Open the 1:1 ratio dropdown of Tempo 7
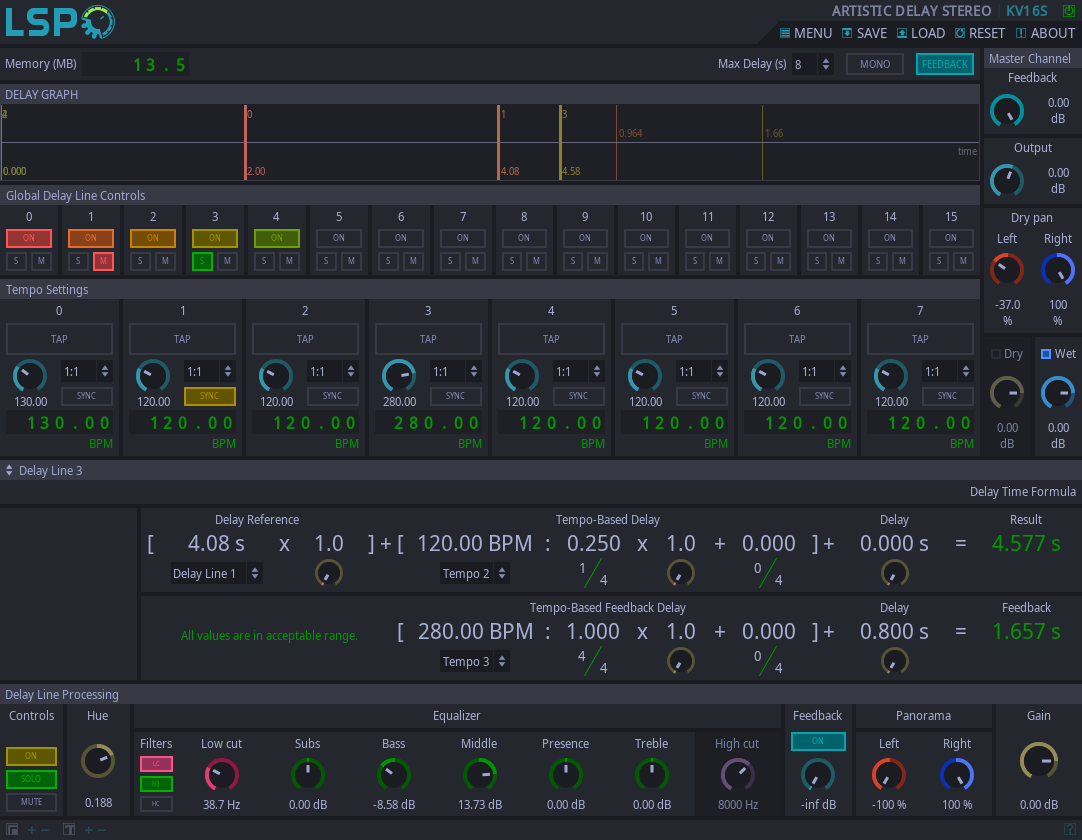The width and height of the screenshot is (1082, 840). tap(947, 372)
